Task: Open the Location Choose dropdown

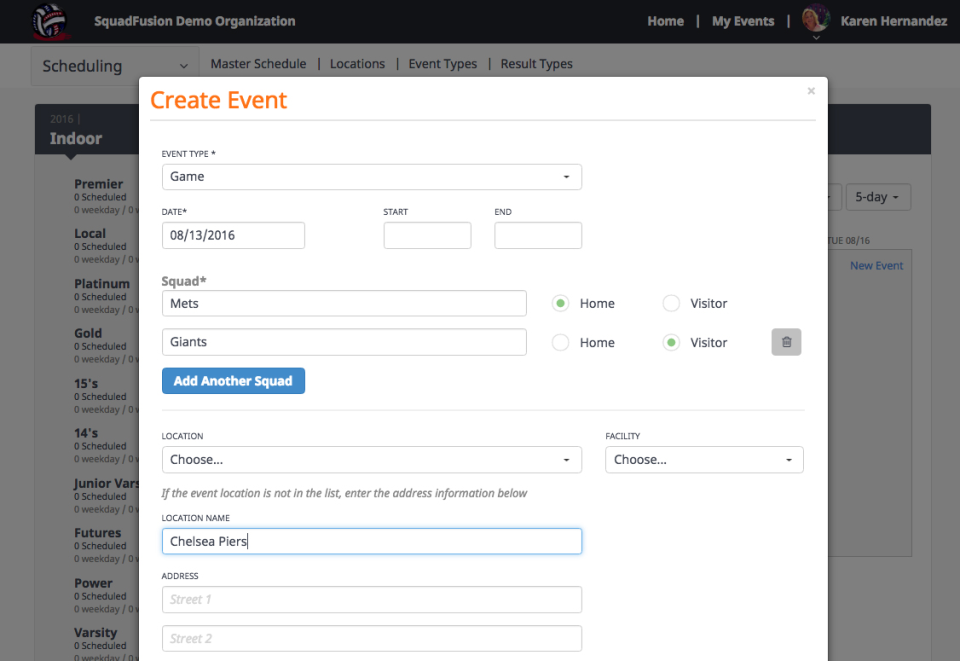Action: tap(372, 459)
